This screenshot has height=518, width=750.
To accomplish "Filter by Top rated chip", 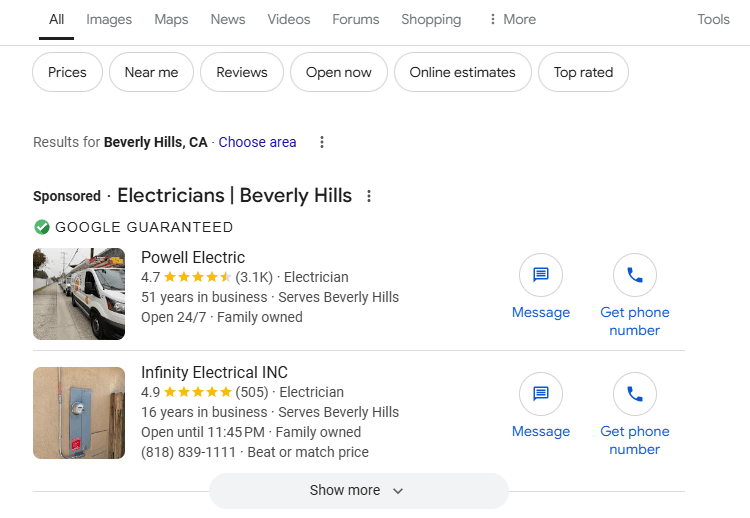I will pyautogui.click(x=583, y=72).
